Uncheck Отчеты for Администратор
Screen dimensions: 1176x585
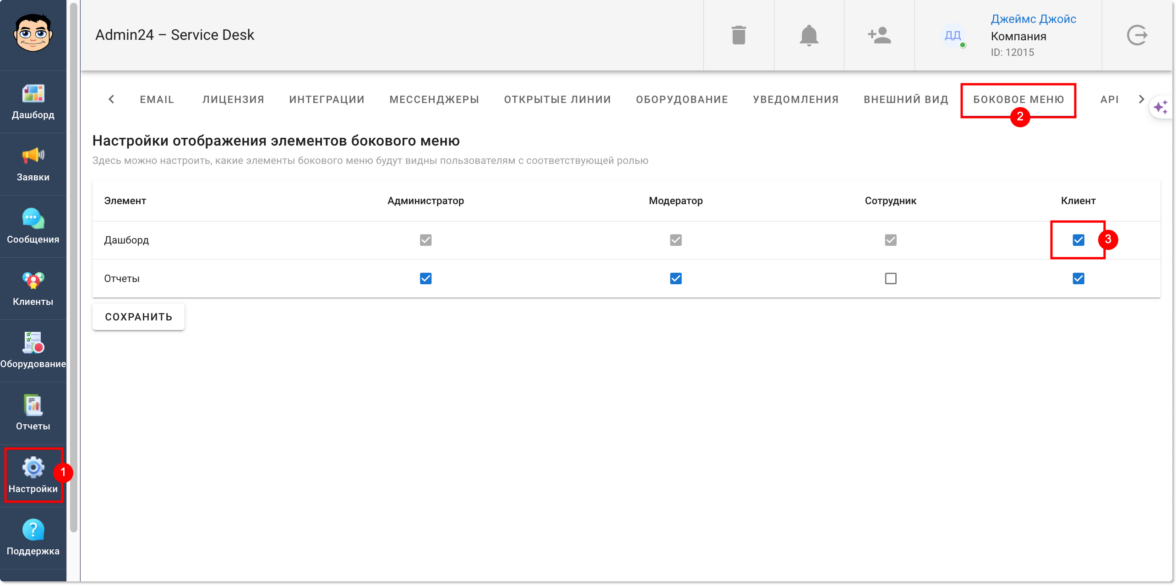(426, 279)
